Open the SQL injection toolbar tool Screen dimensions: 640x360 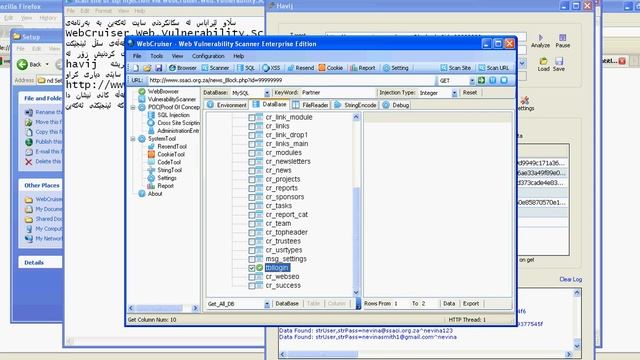coord(246,68)
